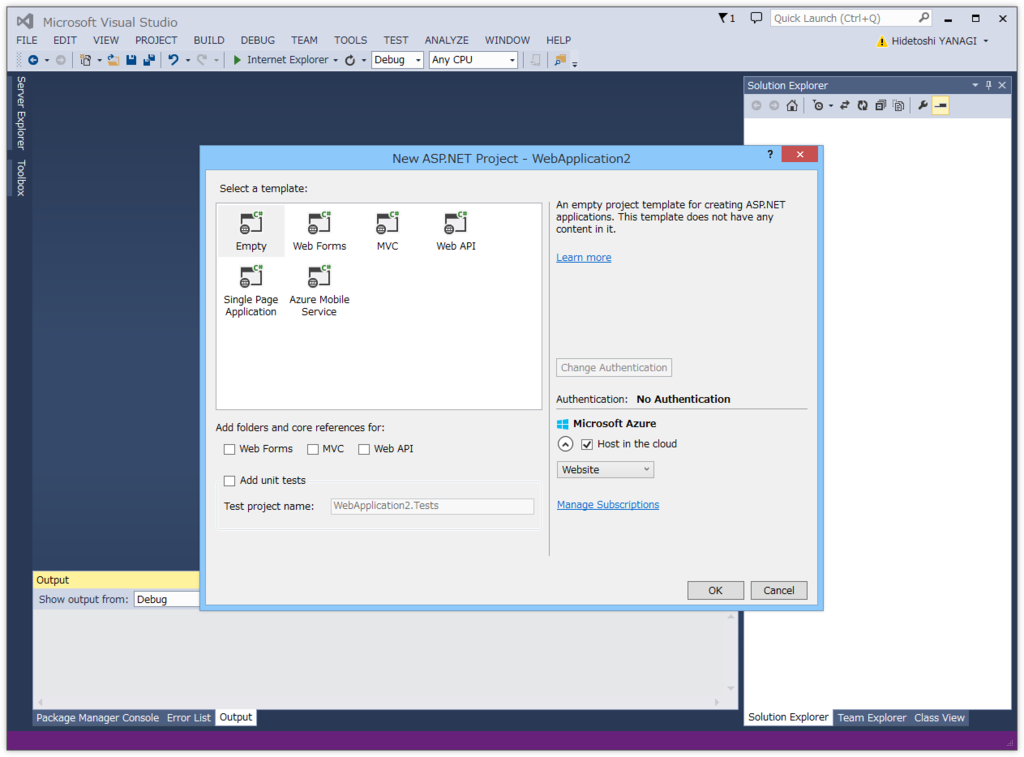Open the feedback speech bubble icon
This screenshot has width=1024, height=757.
756,18
